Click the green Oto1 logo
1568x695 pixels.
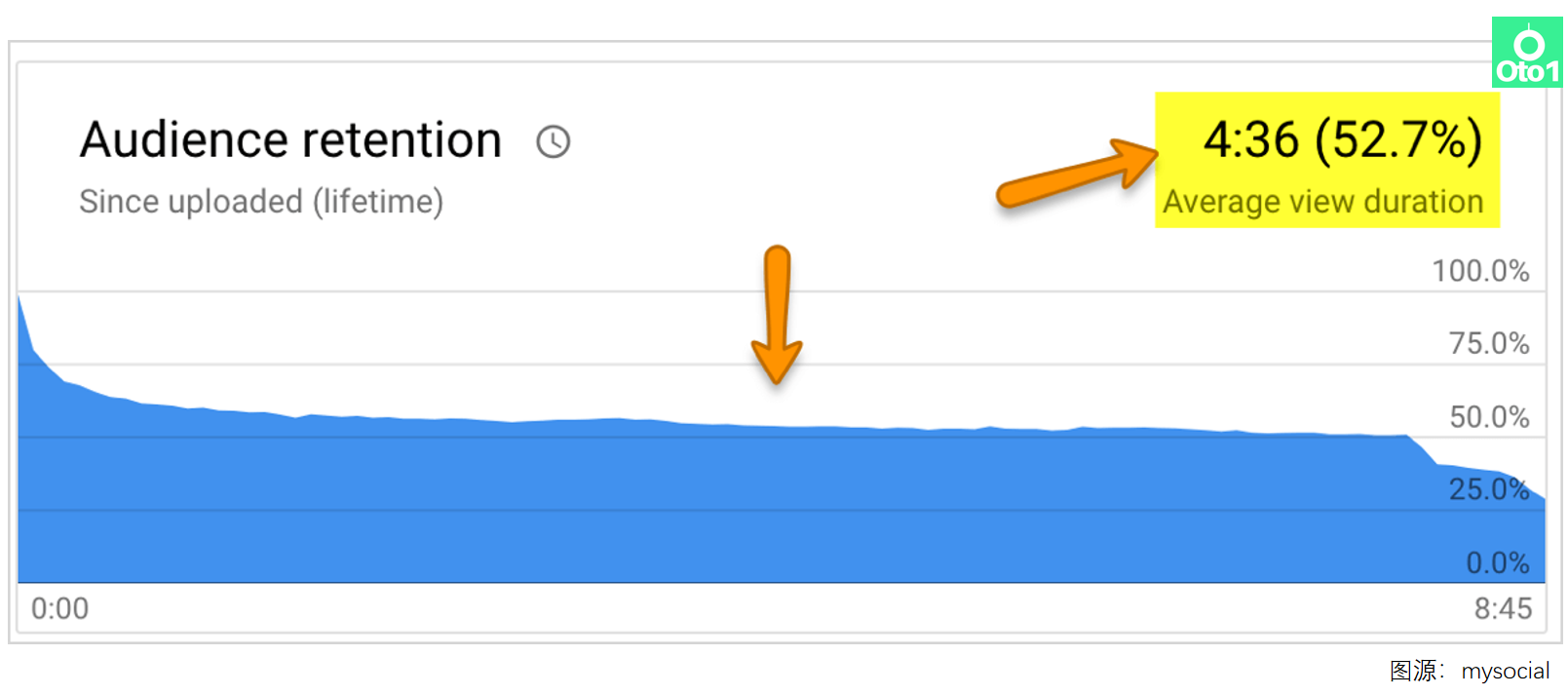coord(1526,54)
